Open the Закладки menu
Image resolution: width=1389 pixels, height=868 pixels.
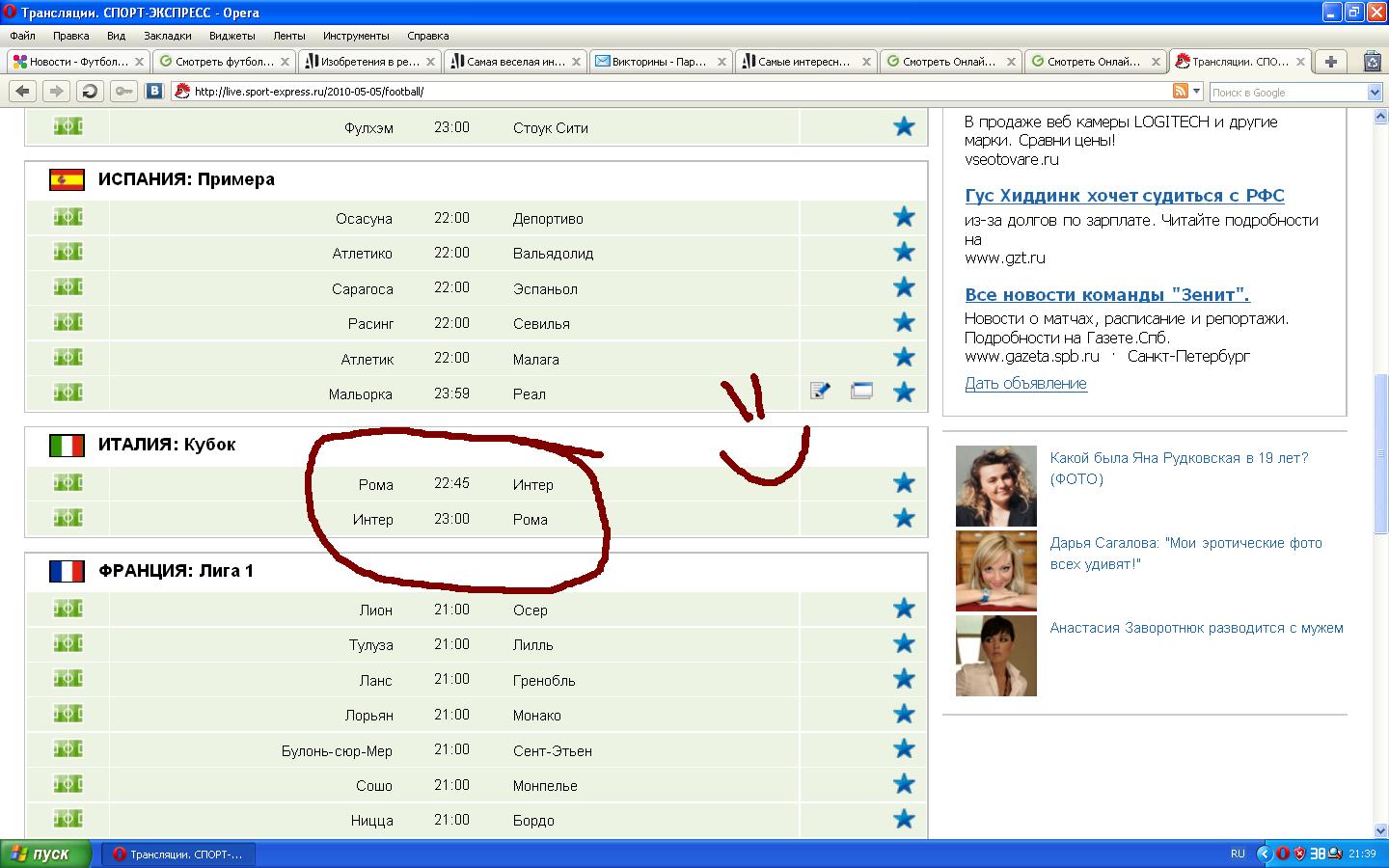(168, 36)
